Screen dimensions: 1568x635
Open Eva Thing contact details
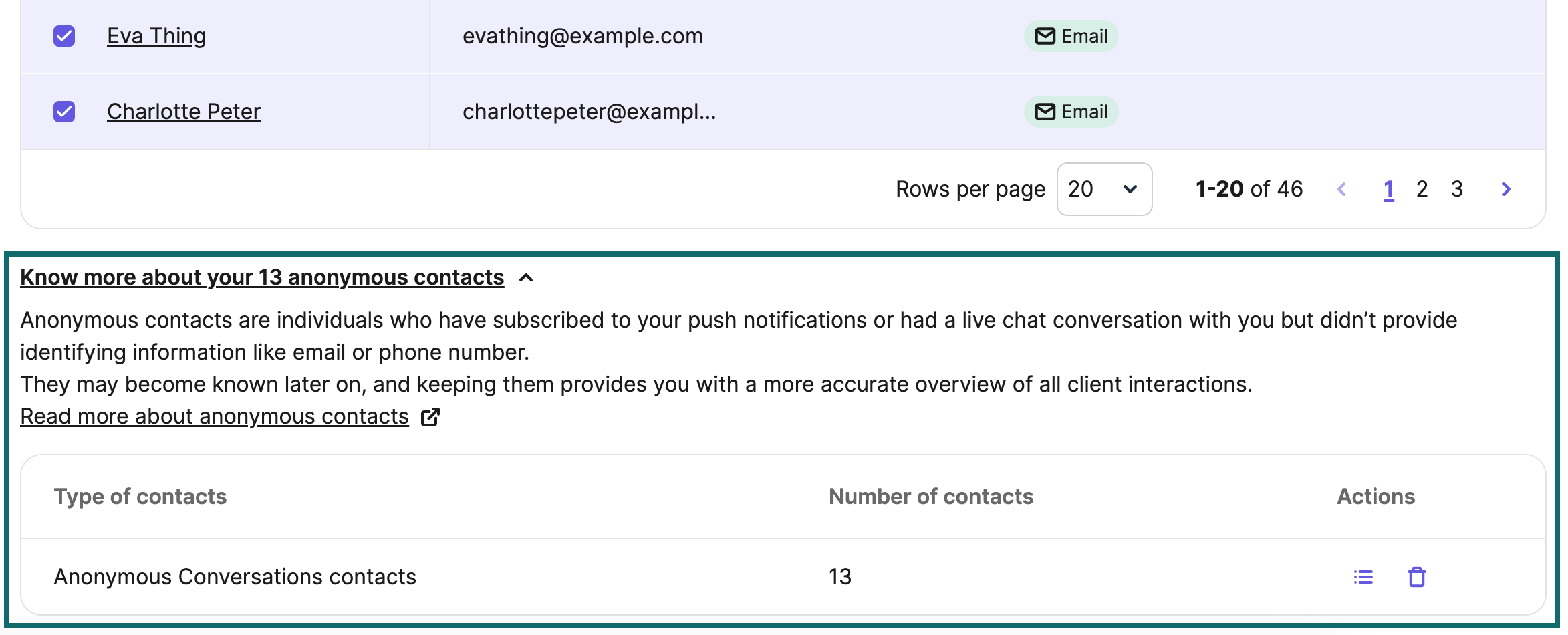[156, 36]
